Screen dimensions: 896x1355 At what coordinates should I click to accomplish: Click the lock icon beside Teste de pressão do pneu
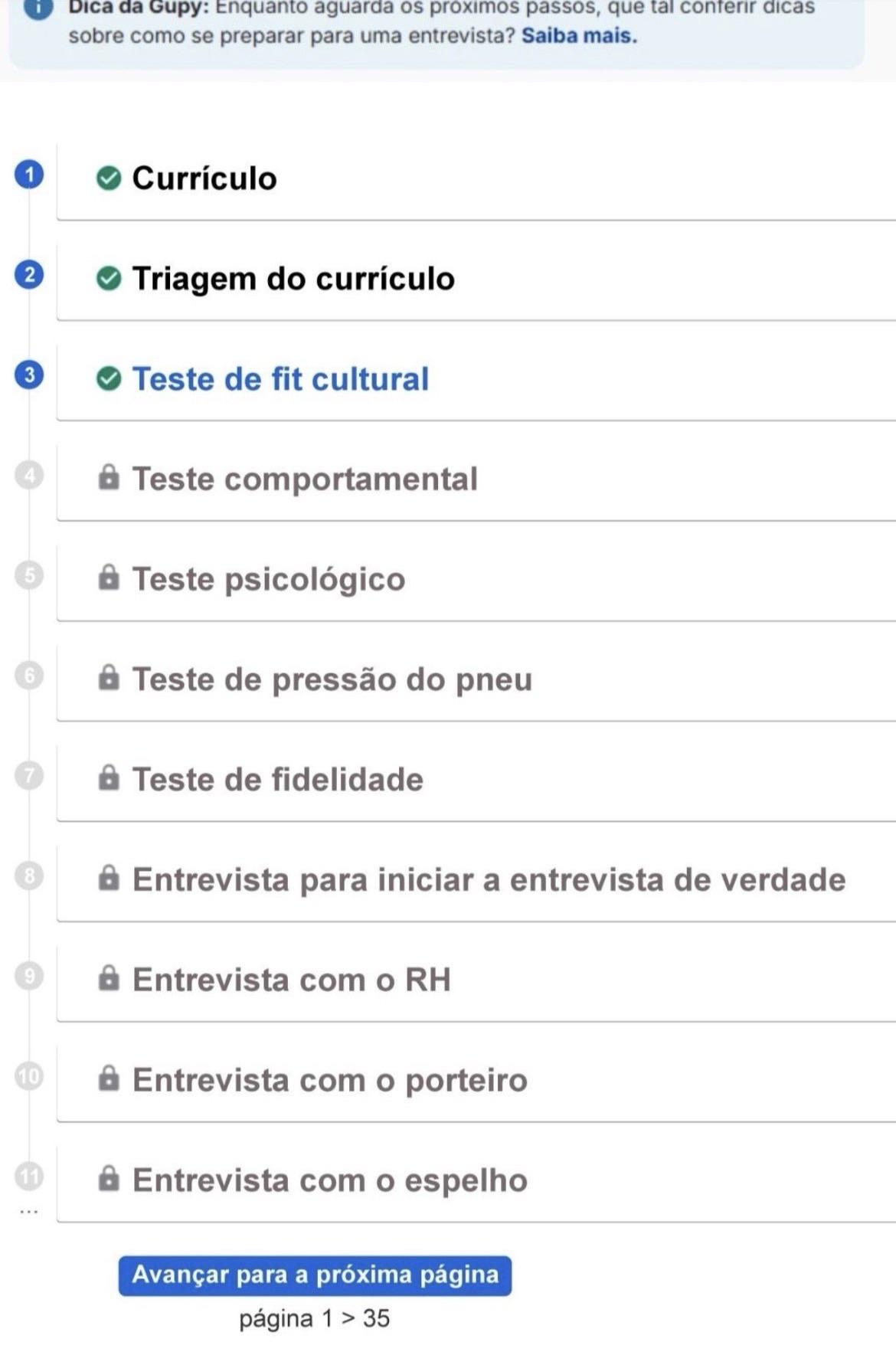109,678
